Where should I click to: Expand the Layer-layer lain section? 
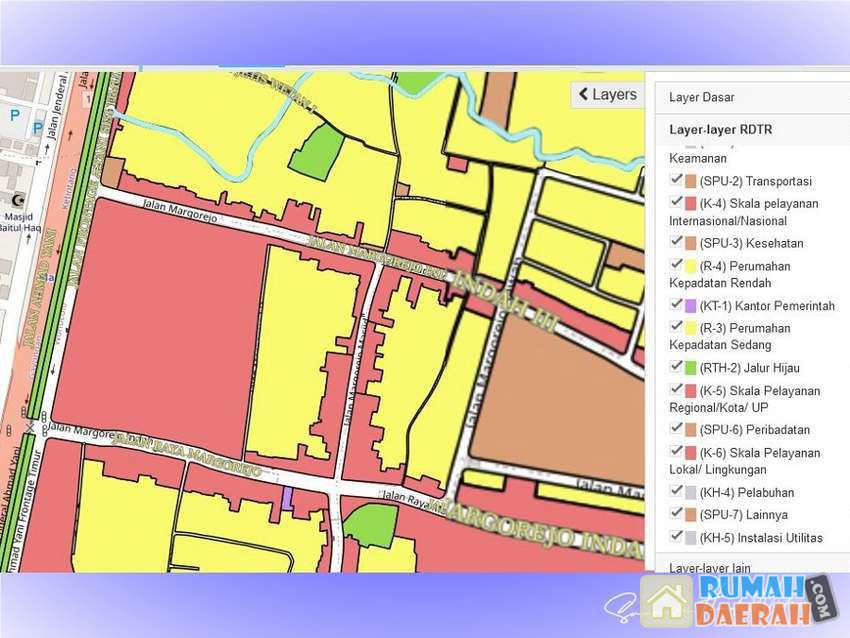(709, 568)
